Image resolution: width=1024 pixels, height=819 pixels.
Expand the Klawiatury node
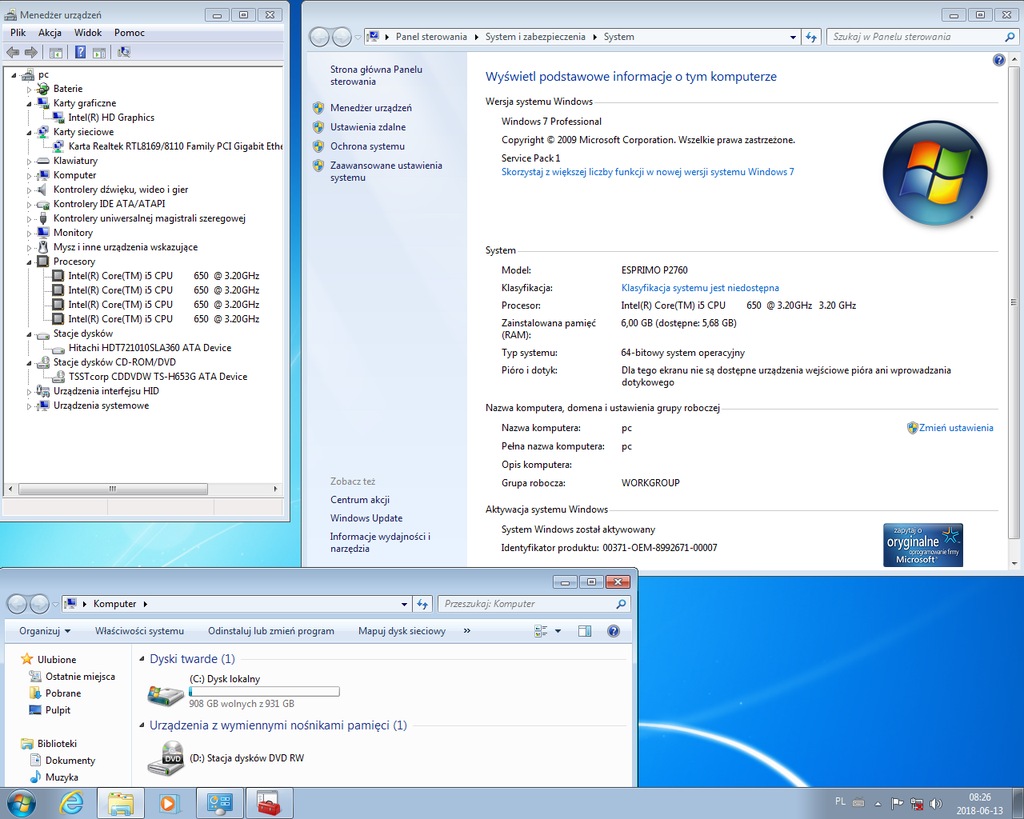tap(29, 161)
